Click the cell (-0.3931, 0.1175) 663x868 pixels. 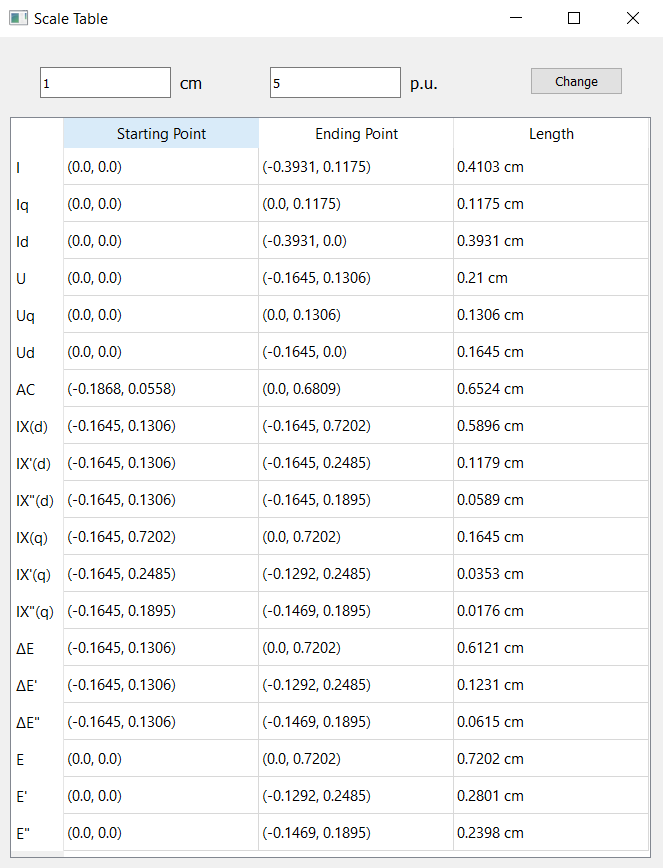pos(356,167)
